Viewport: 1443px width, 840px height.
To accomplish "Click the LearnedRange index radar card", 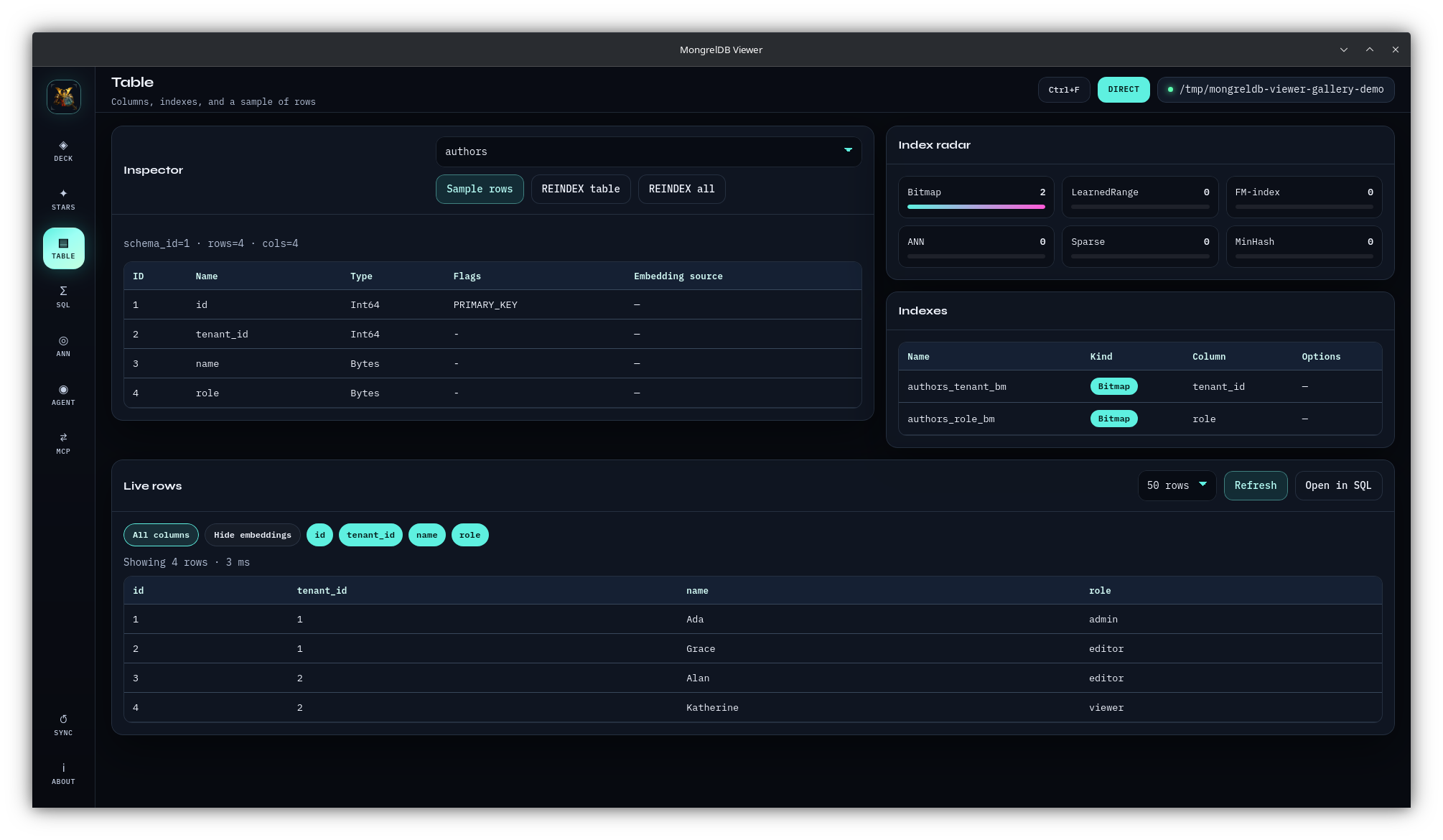I will click(1140, 197).
